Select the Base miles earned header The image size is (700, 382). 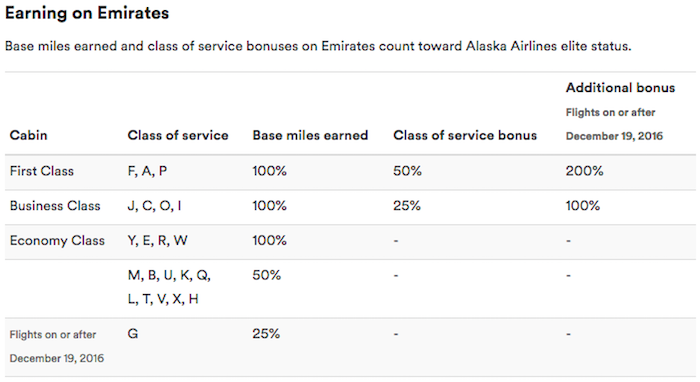[310, 135]
